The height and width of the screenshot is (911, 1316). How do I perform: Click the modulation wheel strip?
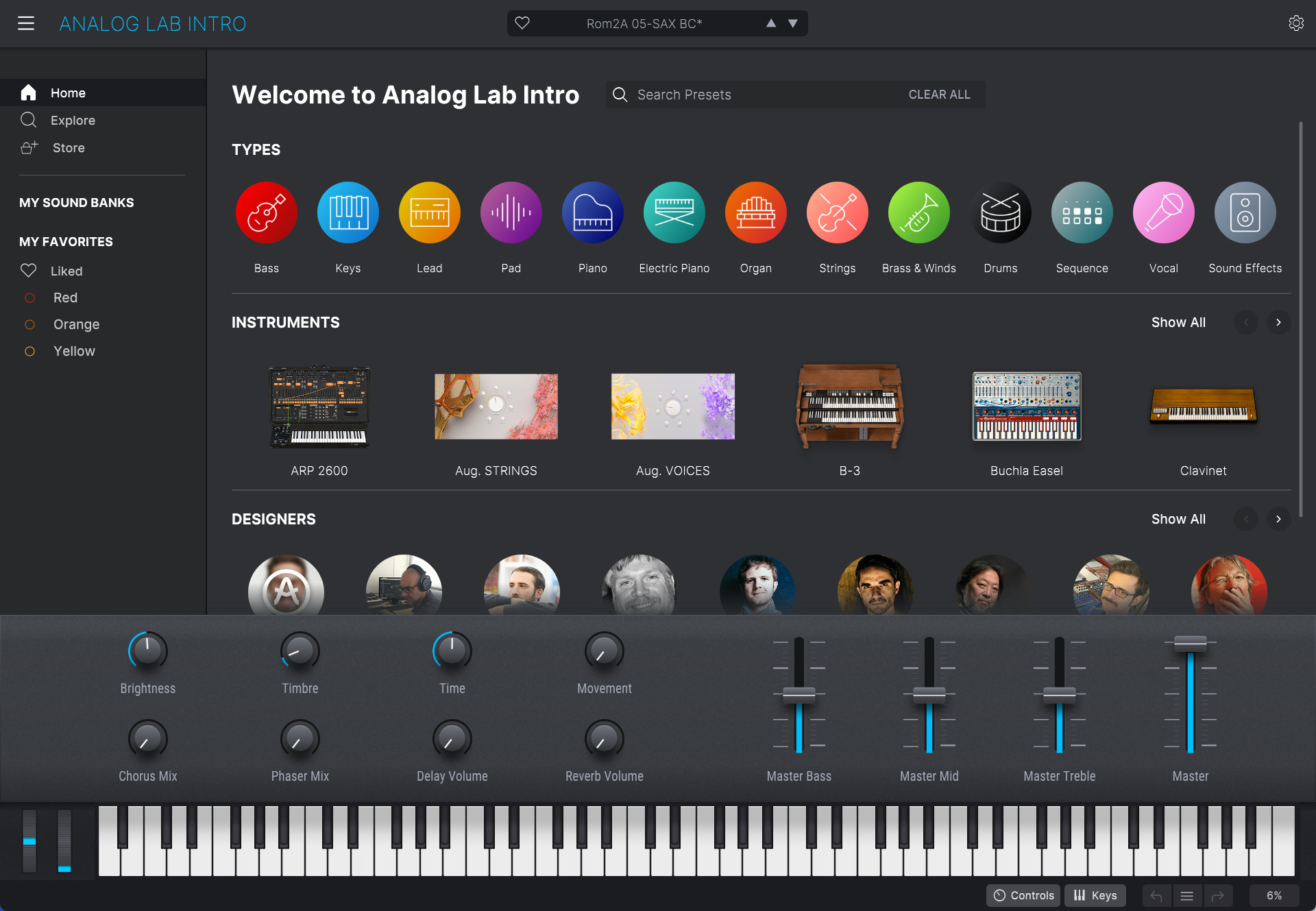pos(64,841)
